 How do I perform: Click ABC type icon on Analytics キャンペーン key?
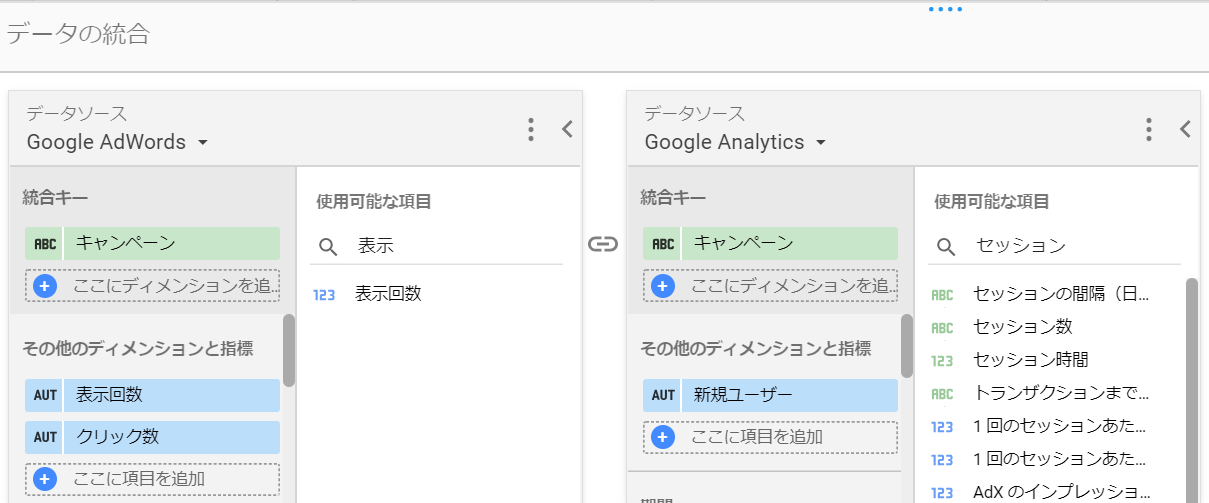point(663,243)
